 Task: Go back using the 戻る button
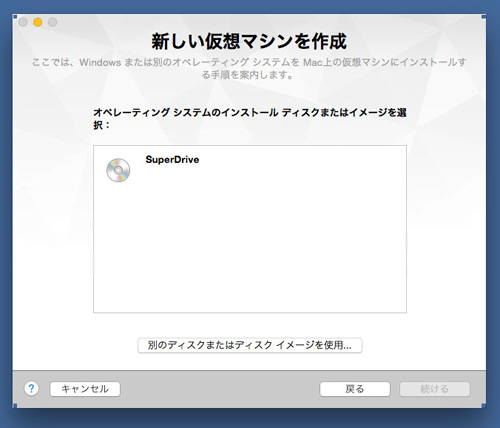pyautogui.click(x=355, y=389)
